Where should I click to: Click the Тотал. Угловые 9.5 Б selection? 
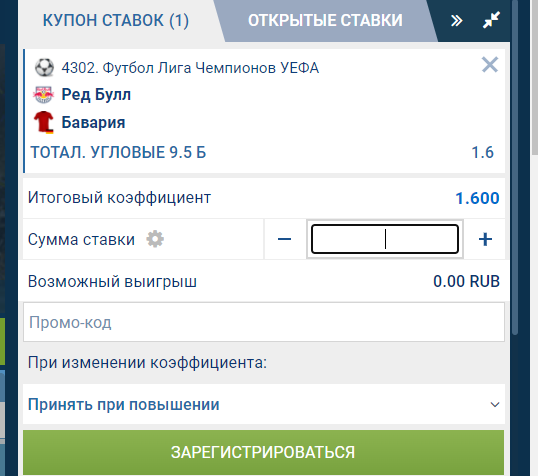118,152
